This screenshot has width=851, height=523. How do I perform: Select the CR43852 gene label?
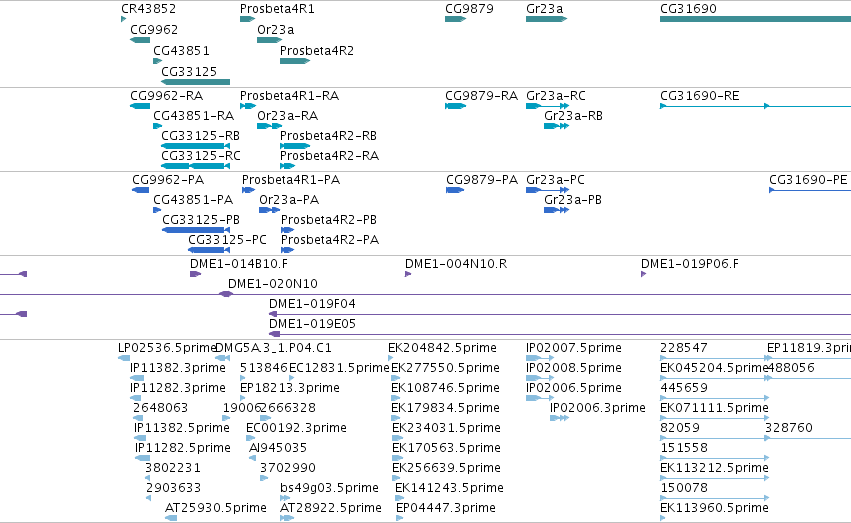tap(148, 9)
